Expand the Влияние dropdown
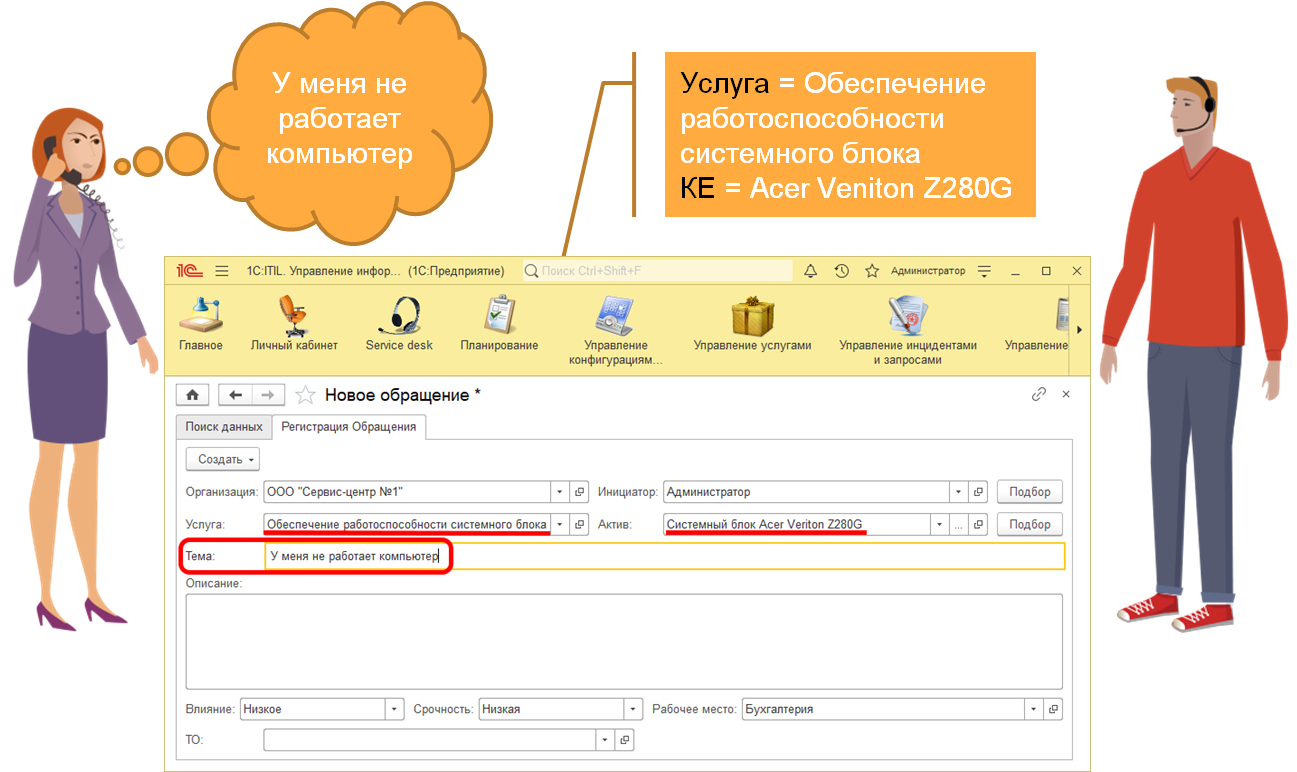This screenshot has height=772, width=1297. (x=394, y=709)
